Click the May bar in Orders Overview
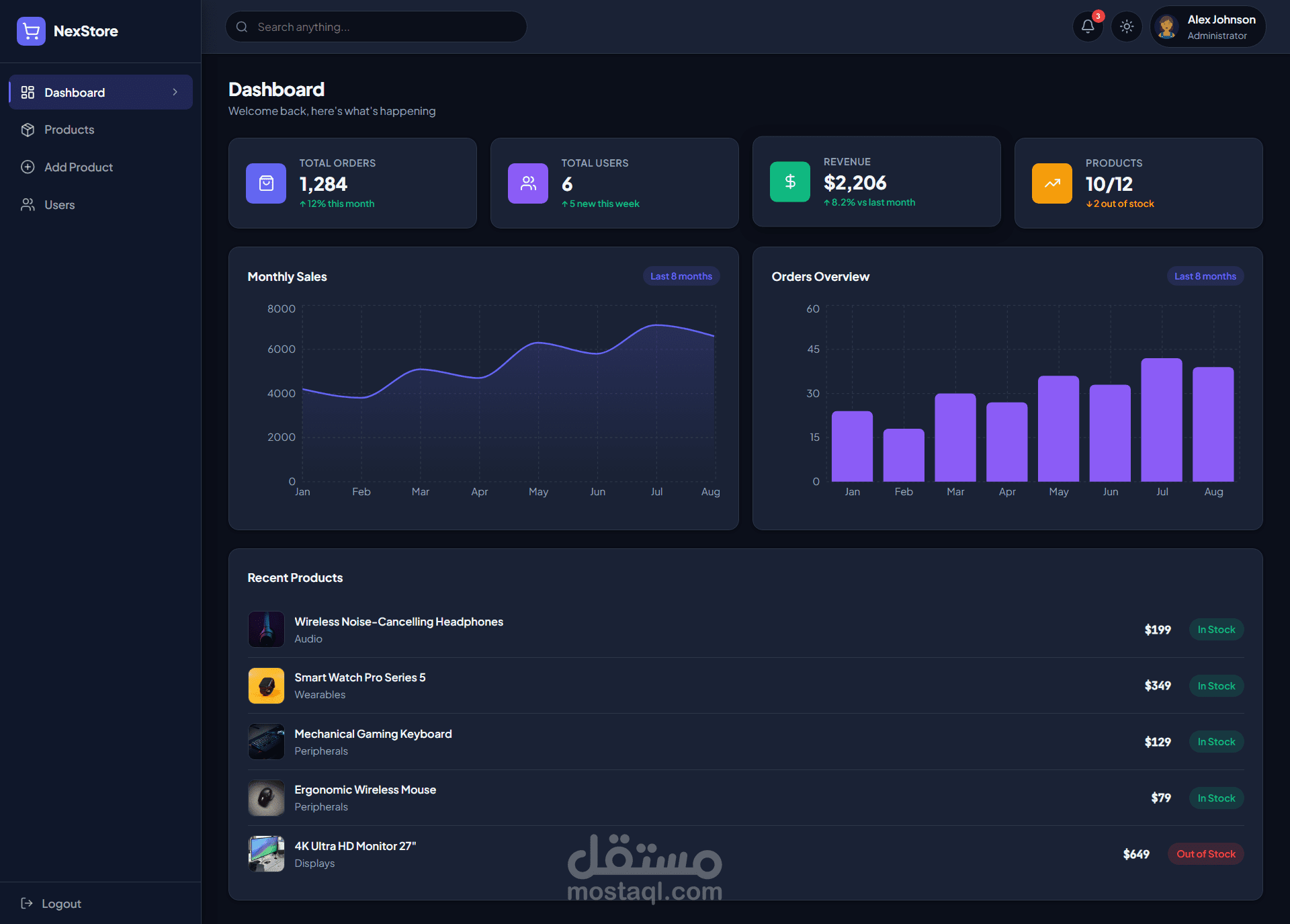 1059,429
